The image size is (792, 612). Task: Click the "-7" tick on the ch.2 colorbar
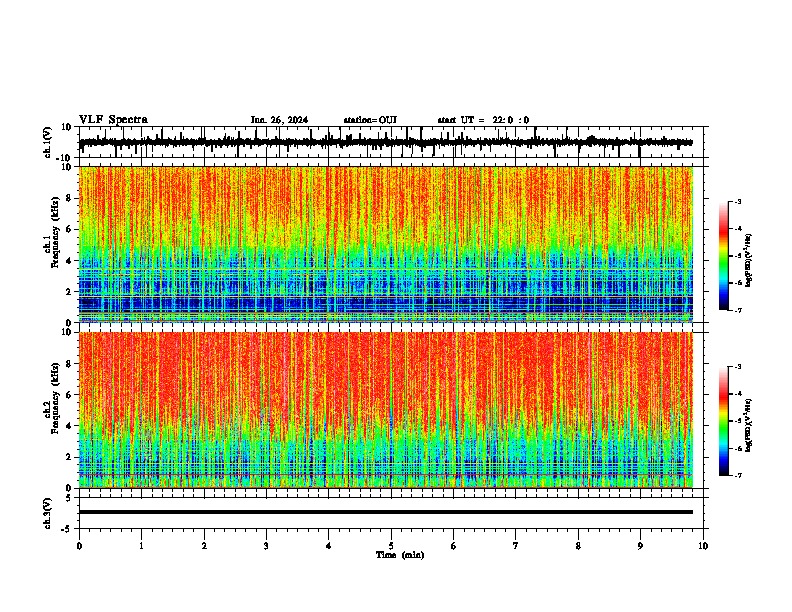pyautogui.click(x=737, y=475)
